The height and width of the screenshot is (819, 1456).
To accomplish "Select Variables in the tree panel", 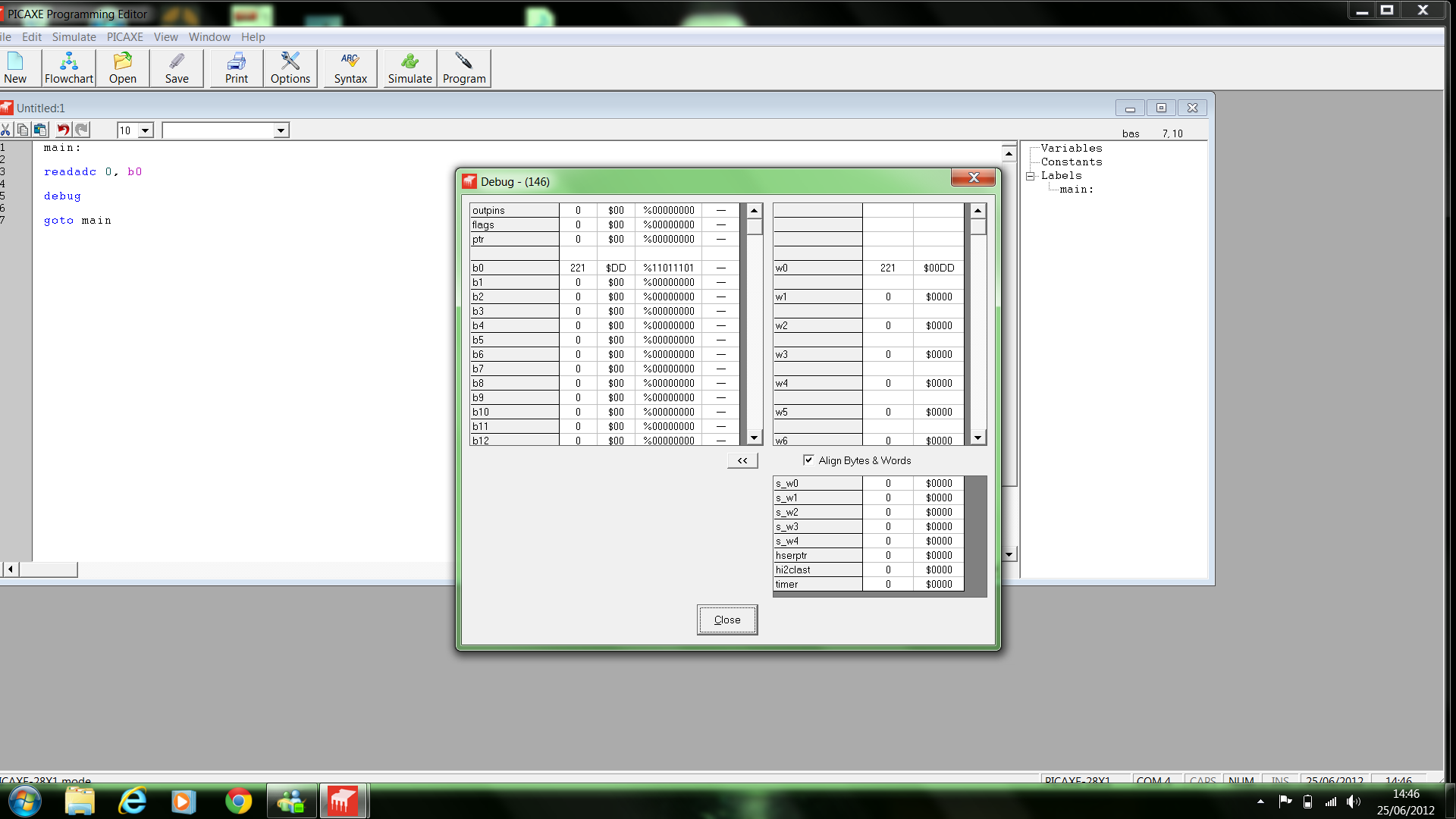I will (1072, 149).
